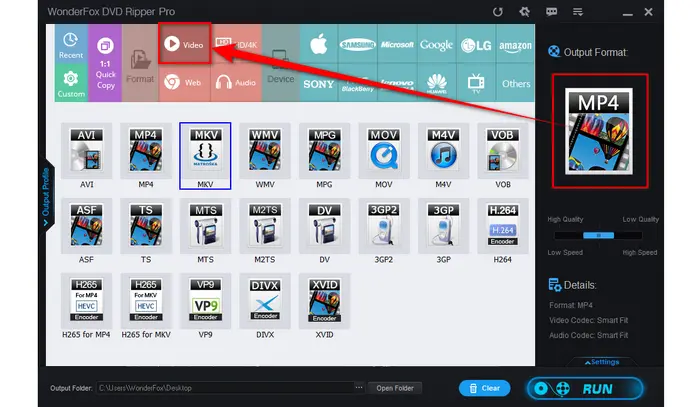Clear the task list
700x407 pixels.
[484, 388]
